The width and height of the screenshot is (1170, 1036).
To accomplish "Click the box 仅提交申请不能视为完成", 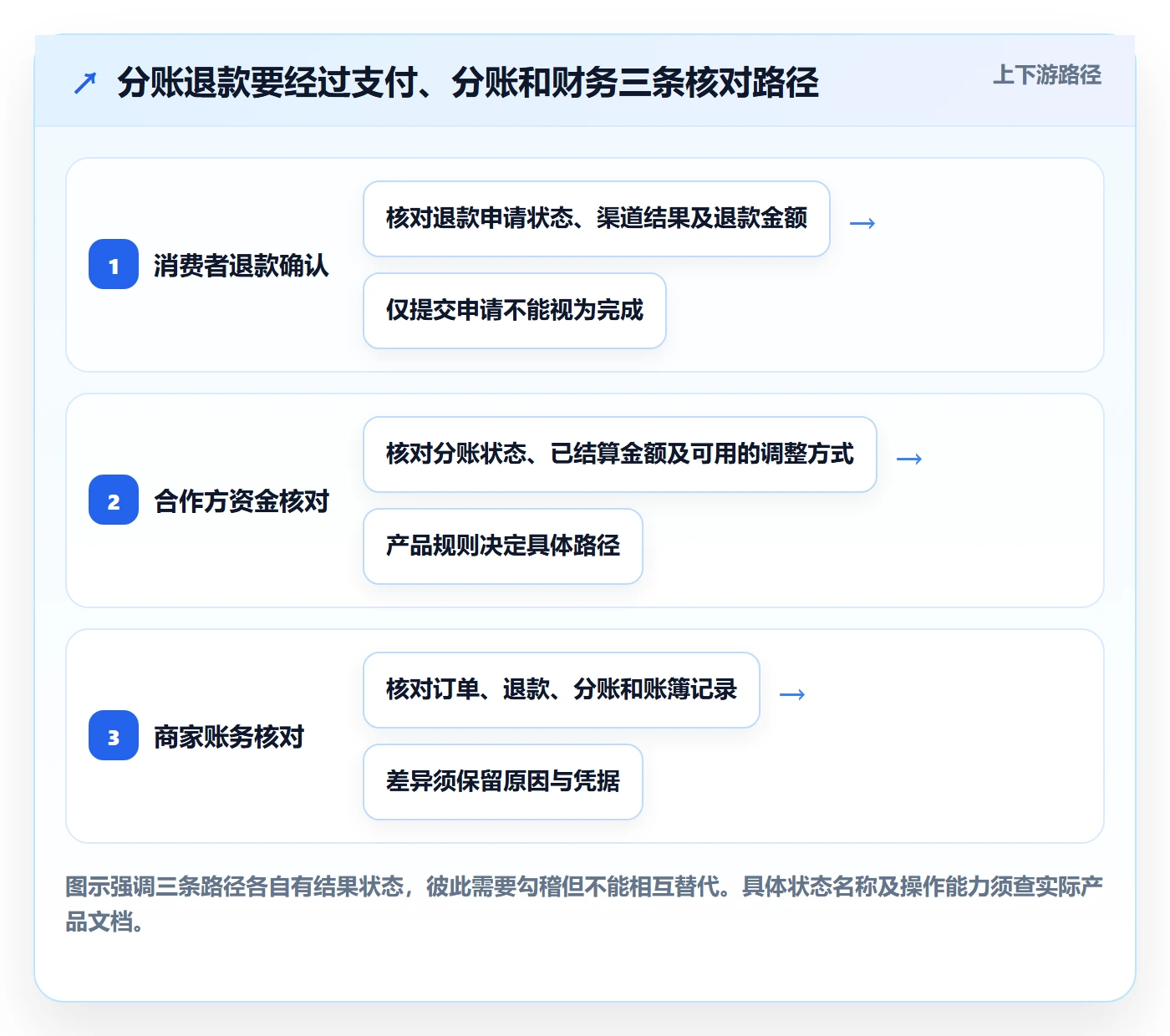I will click(515, 311).
